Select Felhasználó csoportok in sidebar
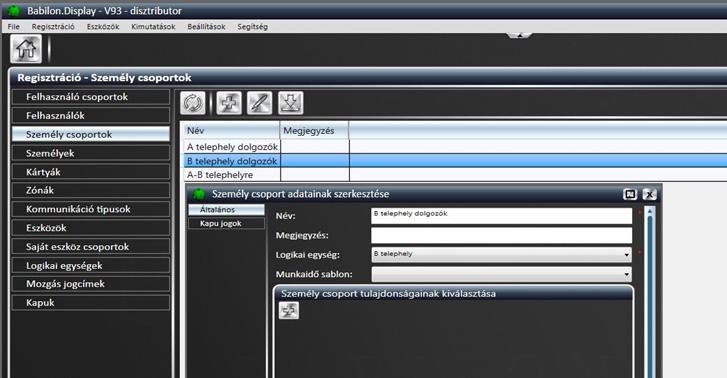The width and height of the screenshot is (727, 378). click(x=91, y=97)
